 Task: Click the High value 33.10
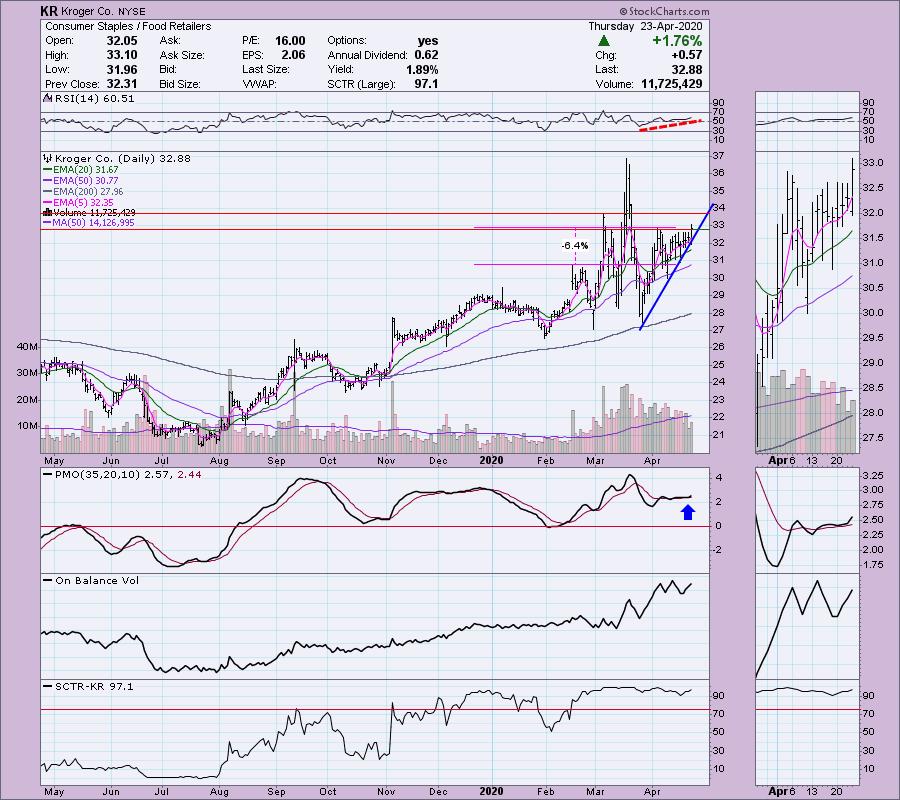pyautogui.click(x=122, y=55)
